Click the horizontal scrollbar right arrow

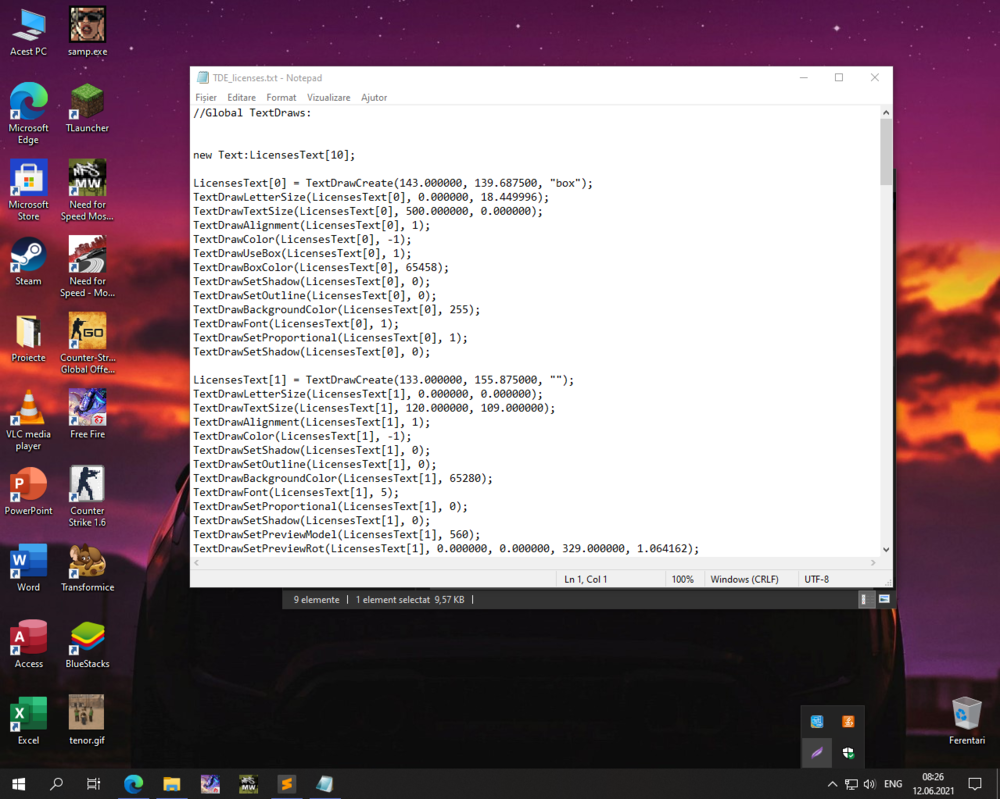(873, 562)
